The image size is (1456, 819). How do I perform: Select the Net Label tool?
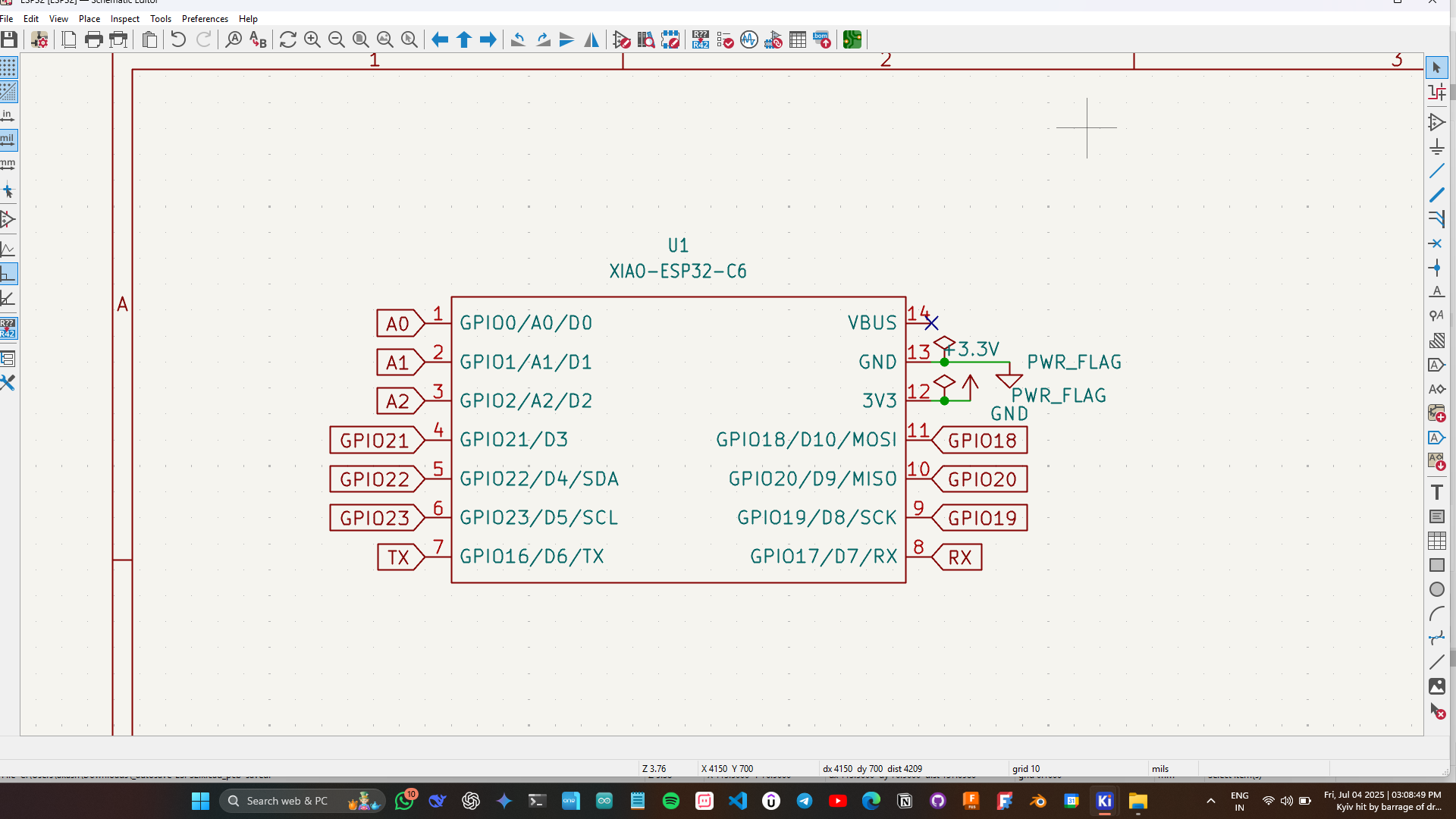1436,292
